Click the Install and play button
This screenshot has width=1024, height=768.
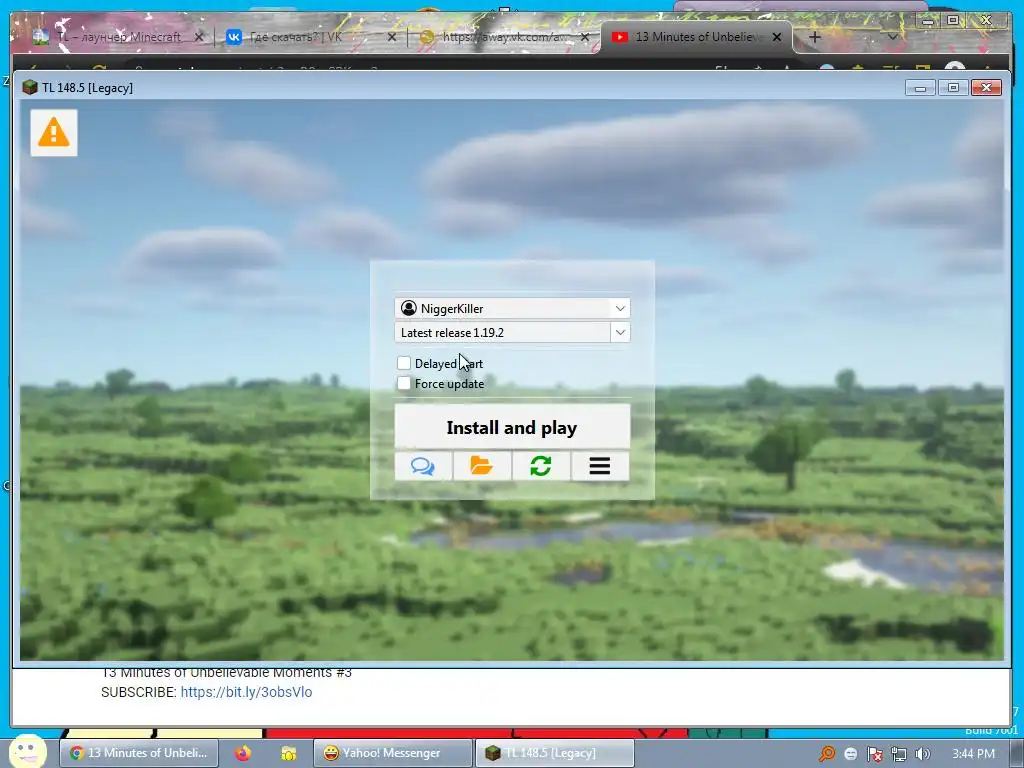[512, 427]
